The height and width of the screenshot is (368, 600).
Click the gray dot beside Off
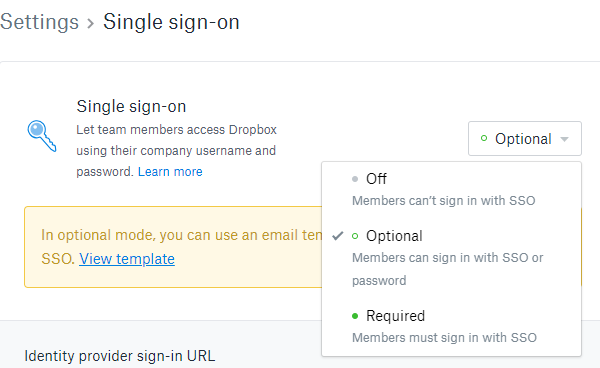[355, 179]
